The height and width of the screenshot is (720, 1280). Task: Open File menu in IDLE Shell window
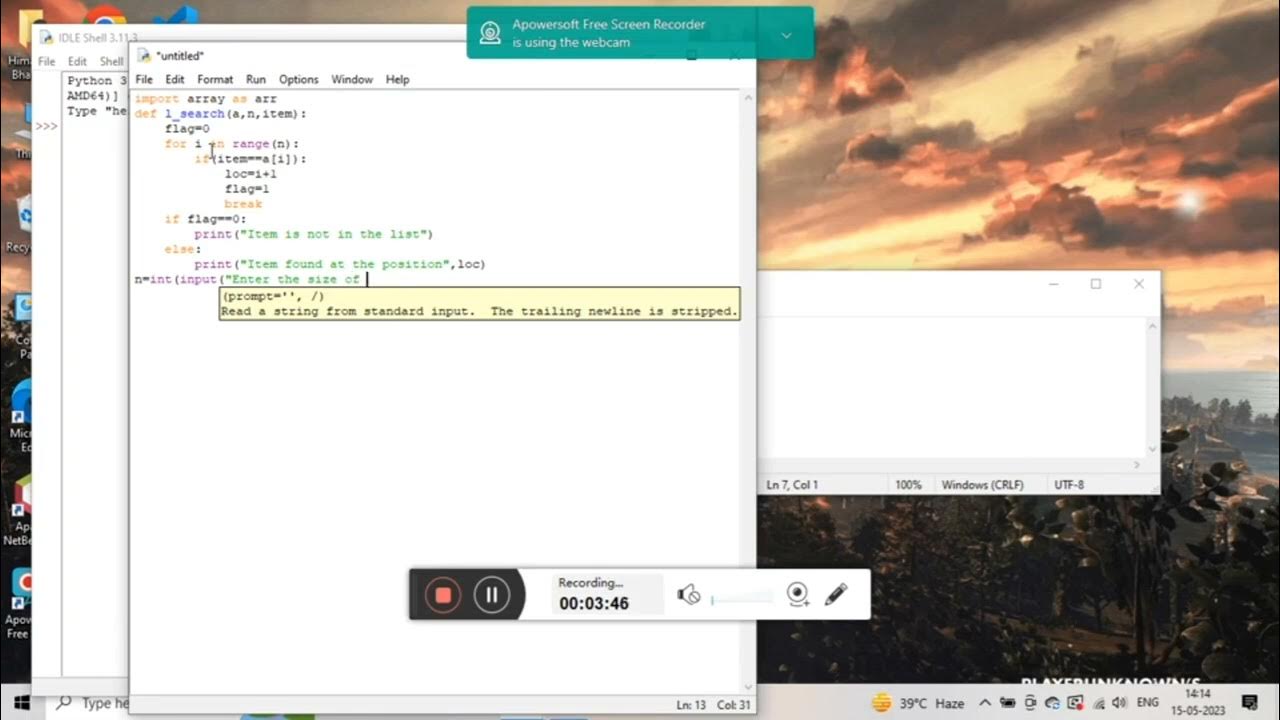click(x=46, y=61)
